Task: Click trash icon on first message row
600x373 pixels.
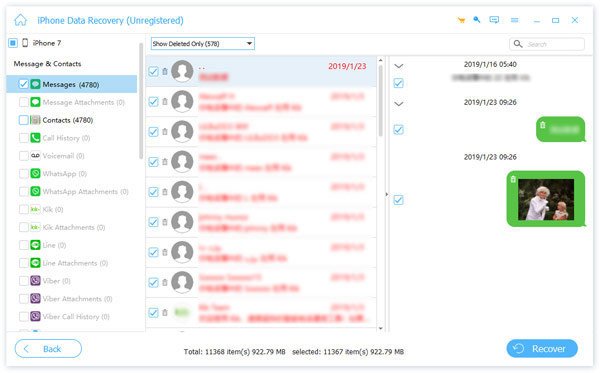Action: [x=165, y=71]
